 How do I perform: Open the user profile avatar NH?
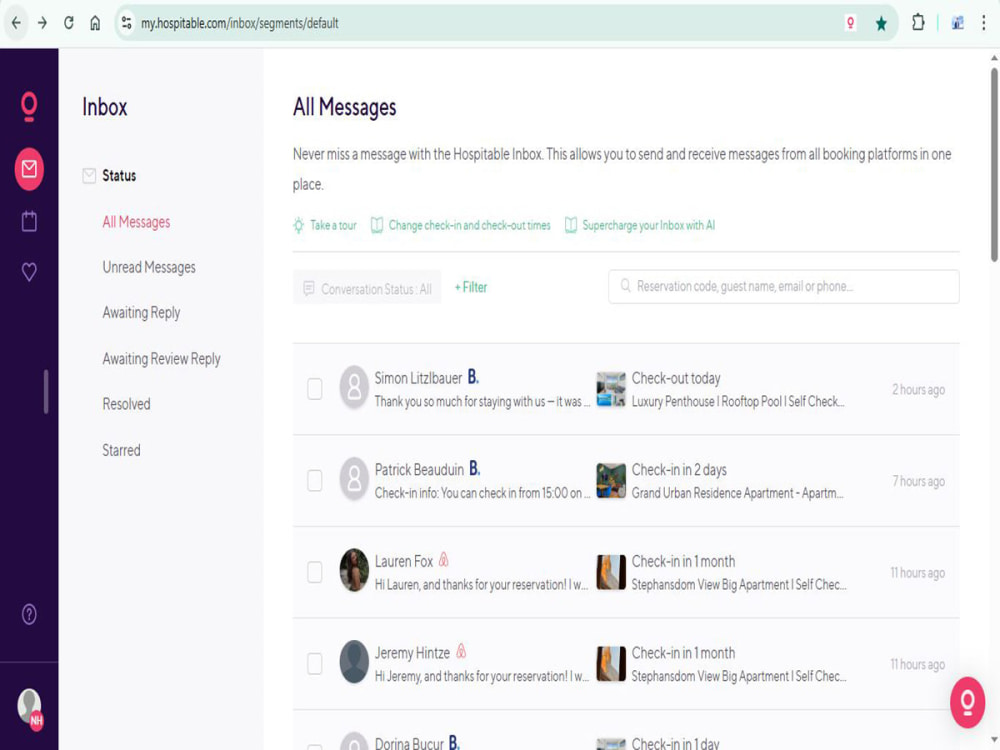click(x=29, y=708)
